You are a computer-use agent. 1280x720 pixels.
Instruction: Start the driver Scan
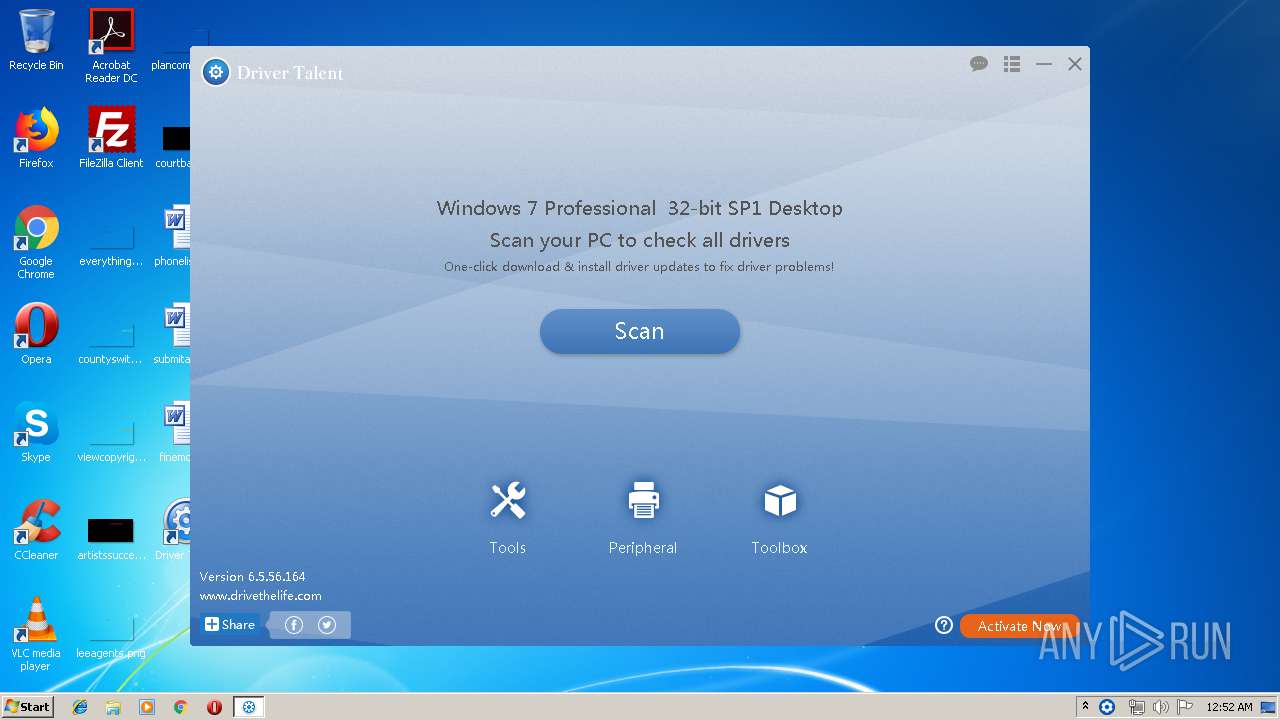[x=640, y=331]
